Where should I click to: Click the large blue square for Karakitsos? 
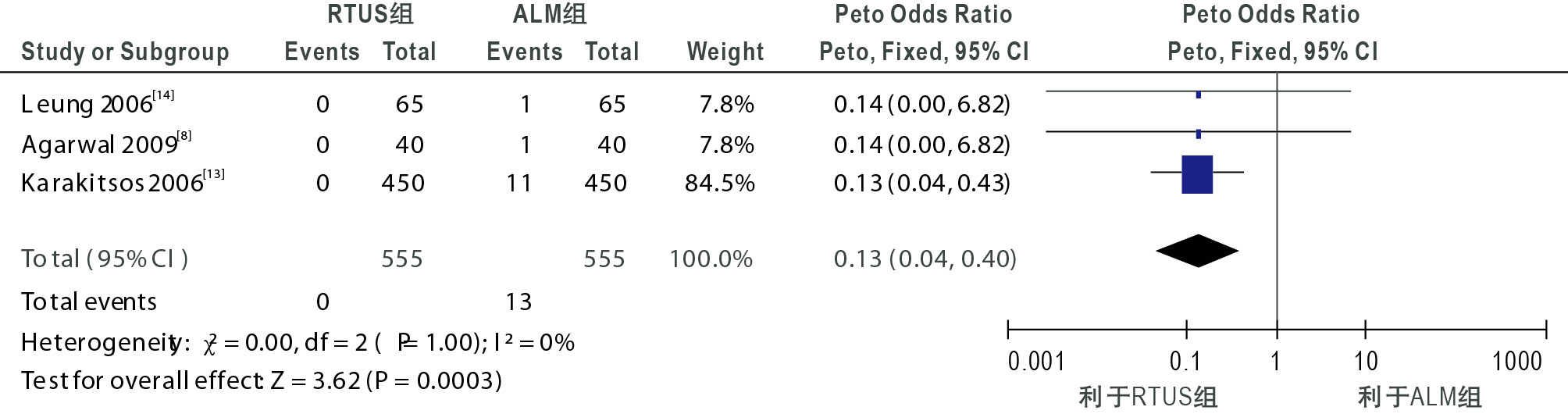(x=1197, y=174)
